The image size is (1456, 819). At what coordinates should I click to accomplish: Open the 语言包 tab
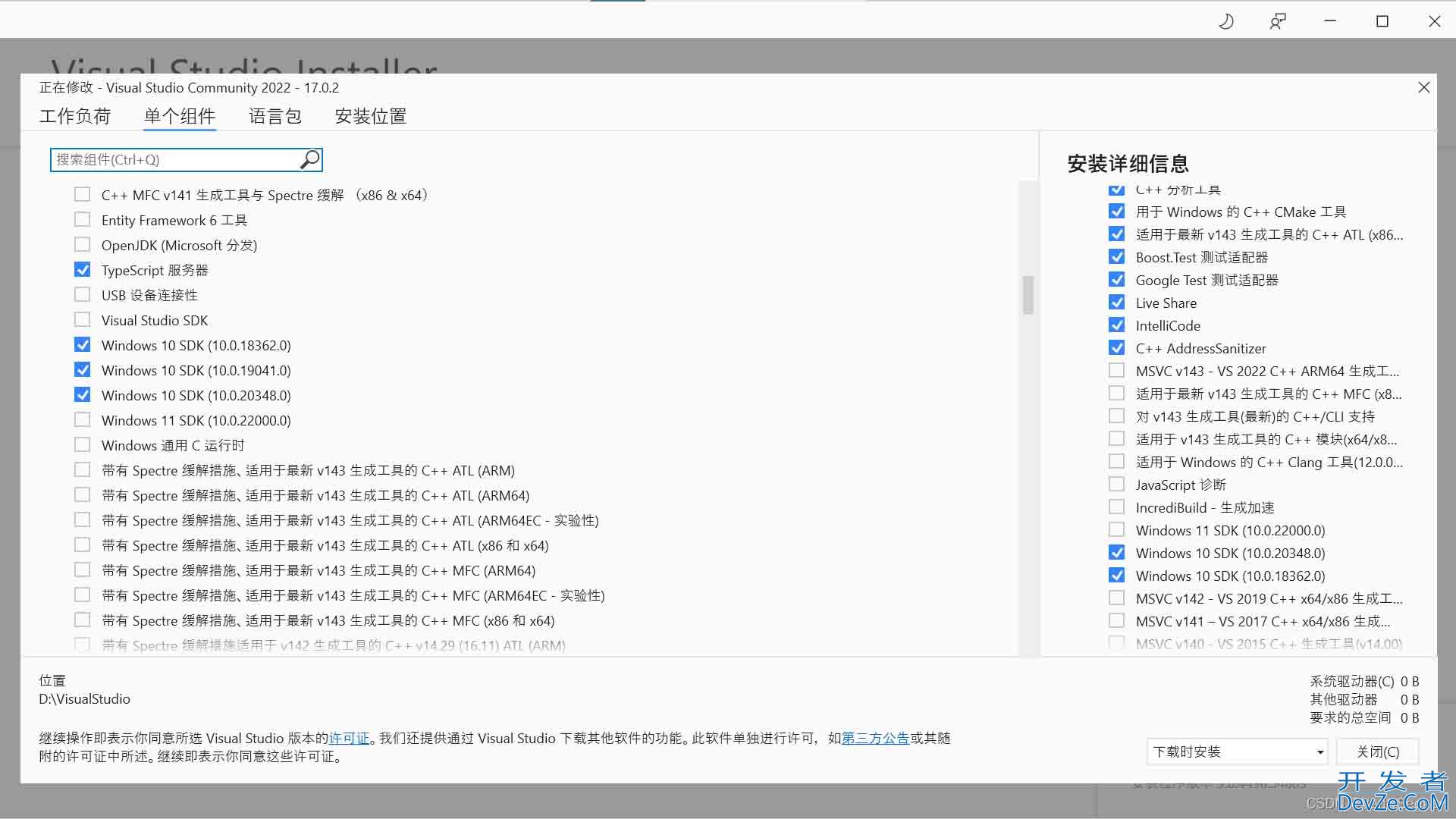tap(275, 116)
